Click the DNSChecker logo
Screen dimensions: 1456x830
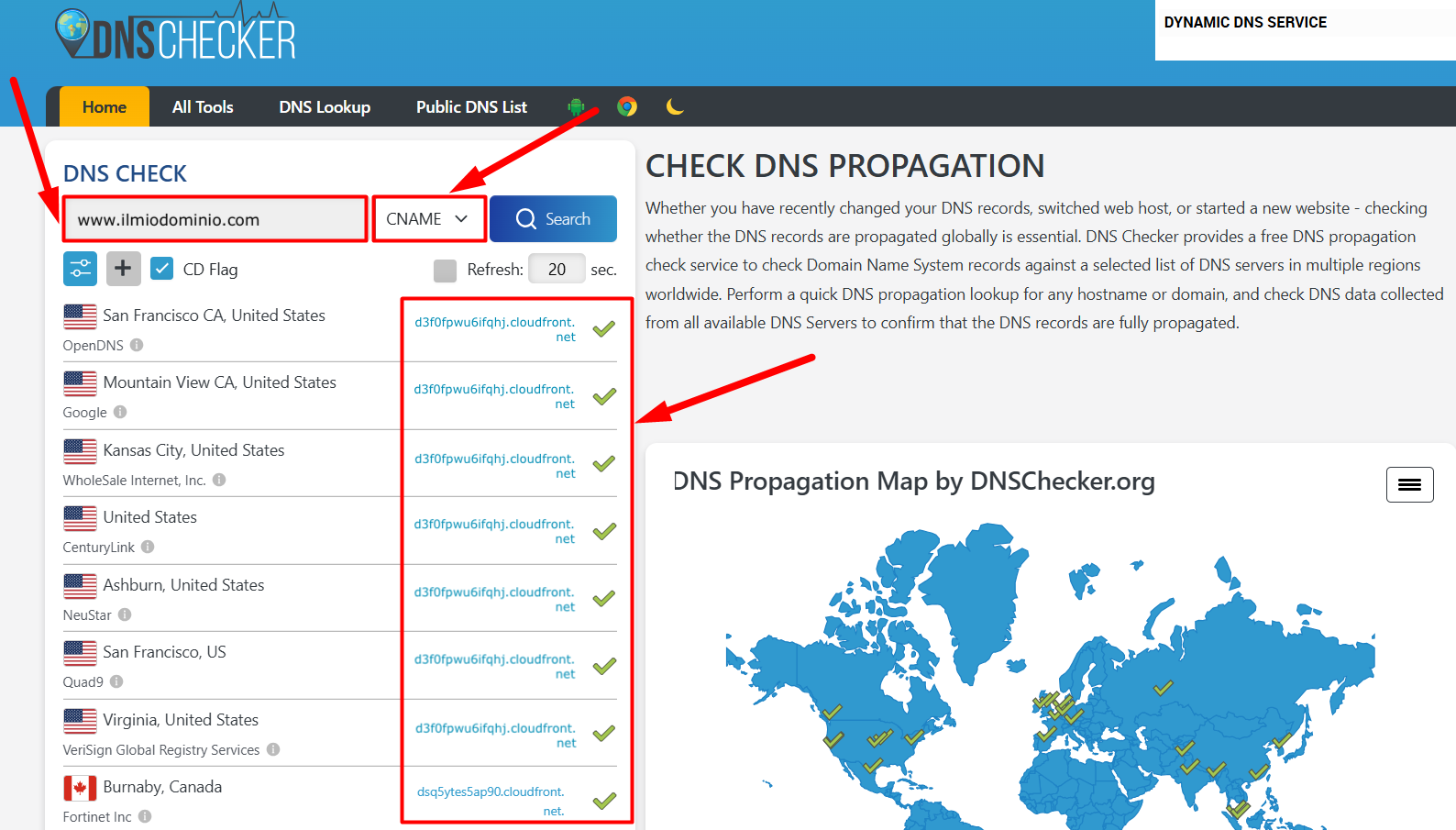coord(176,33)
